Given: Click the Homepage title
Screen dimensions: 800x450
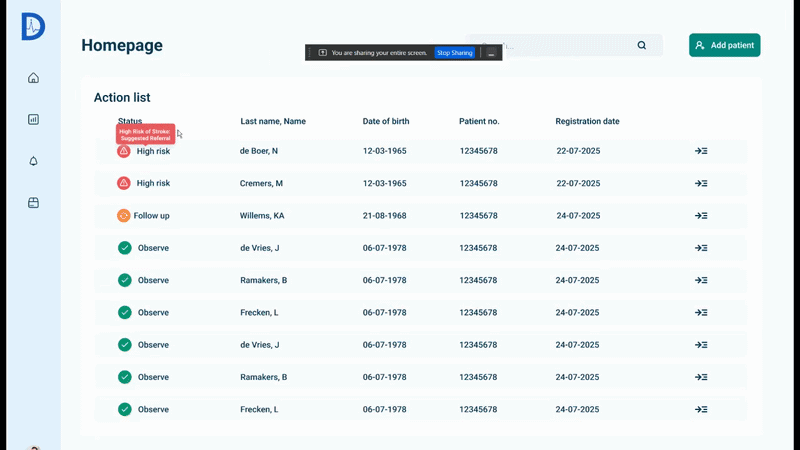Looking at the screenshot, I should [x=122, y=45].
